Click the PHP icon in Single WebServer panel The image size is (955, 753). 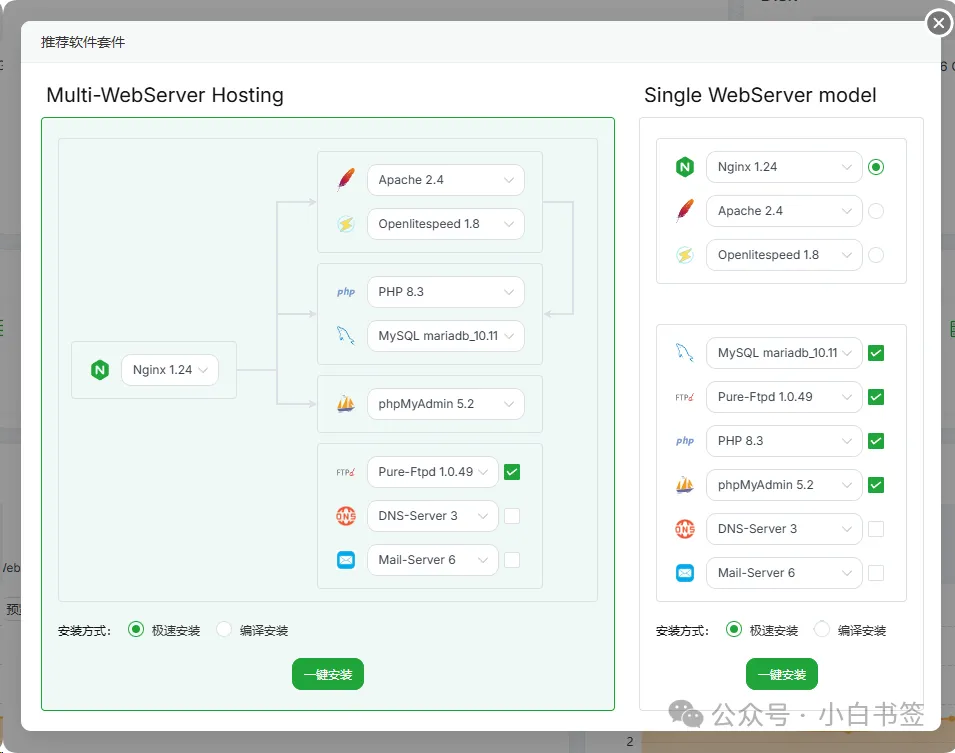coord(685,441)
